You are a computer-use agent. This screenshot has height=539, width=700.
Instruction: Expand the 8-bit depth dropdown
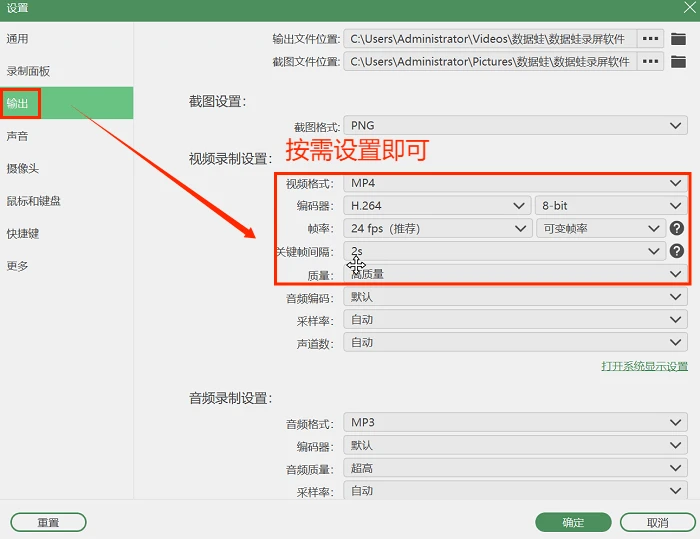tap(611, 205)
